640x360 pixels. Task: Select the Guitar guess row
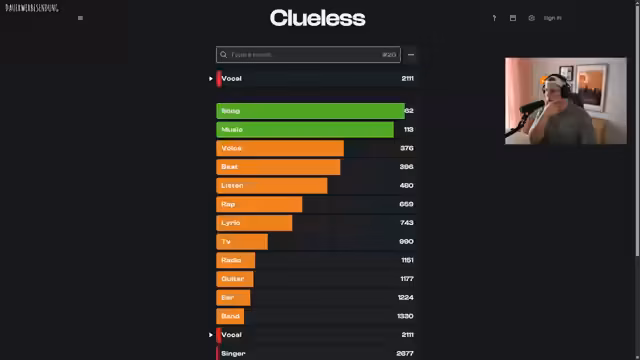coord(316,279)
